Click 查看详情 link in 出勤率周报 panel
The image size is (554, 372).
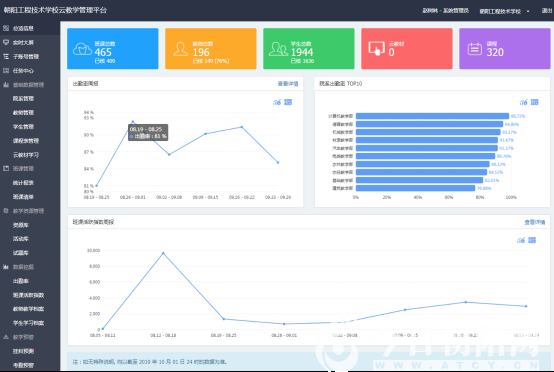tap(288, 84)
